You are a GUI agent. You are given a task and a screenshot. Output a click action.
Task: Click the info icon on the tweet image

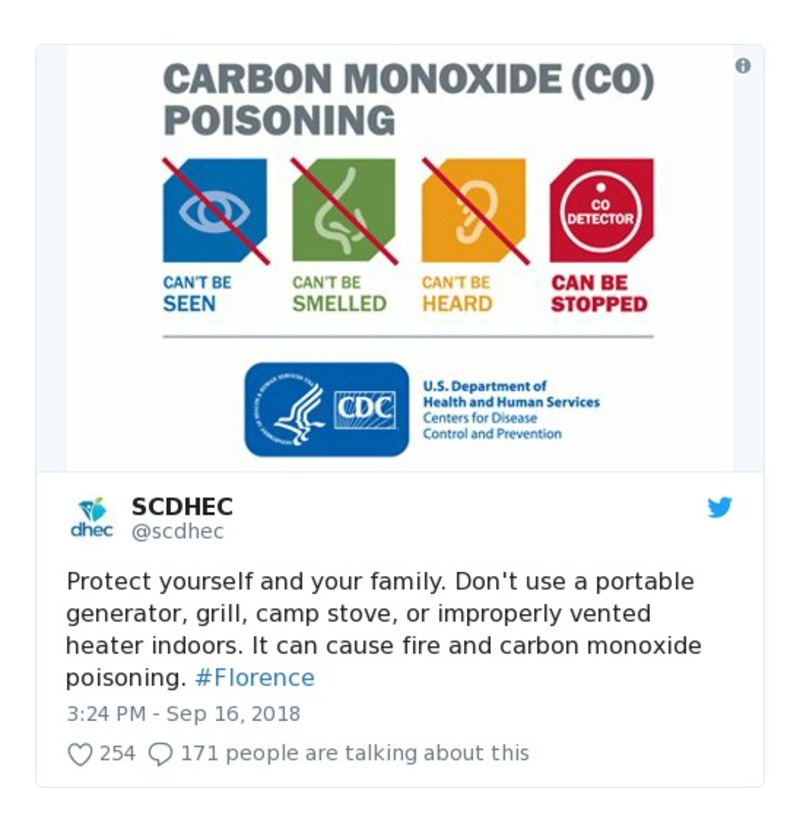[742, 66]
